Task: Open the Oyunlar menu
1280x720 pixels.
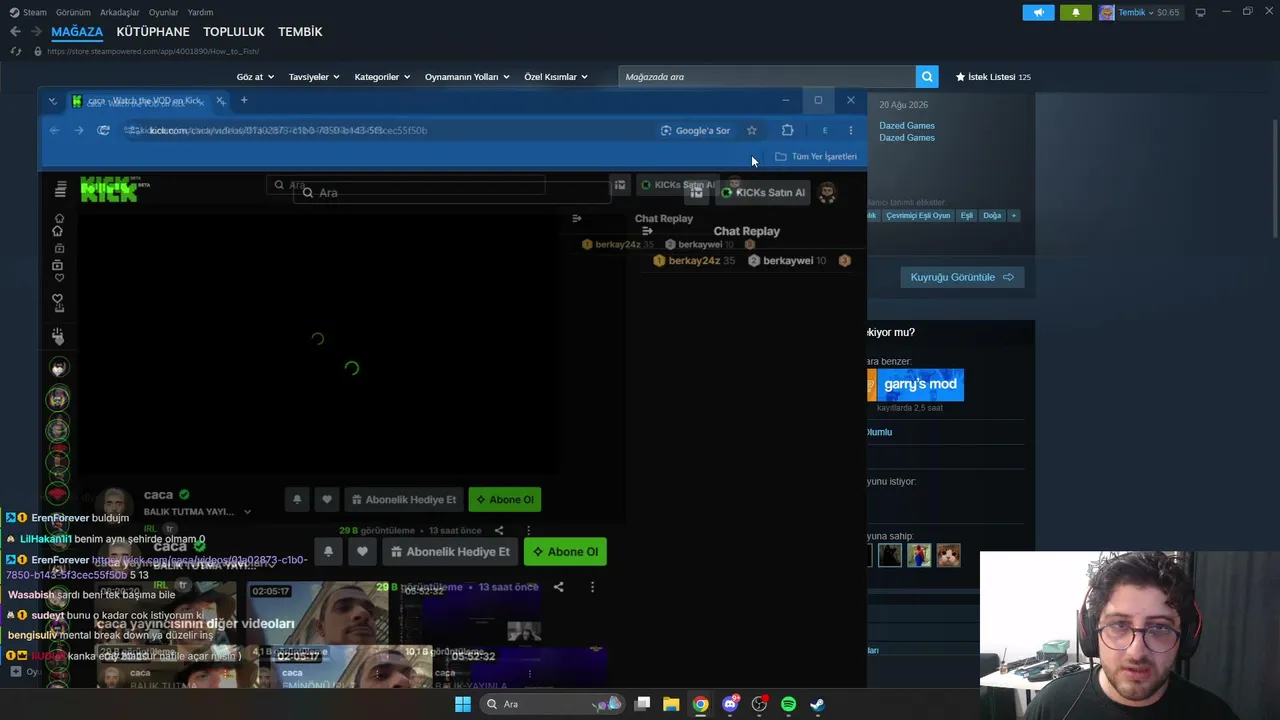Action: coord(164,12)
